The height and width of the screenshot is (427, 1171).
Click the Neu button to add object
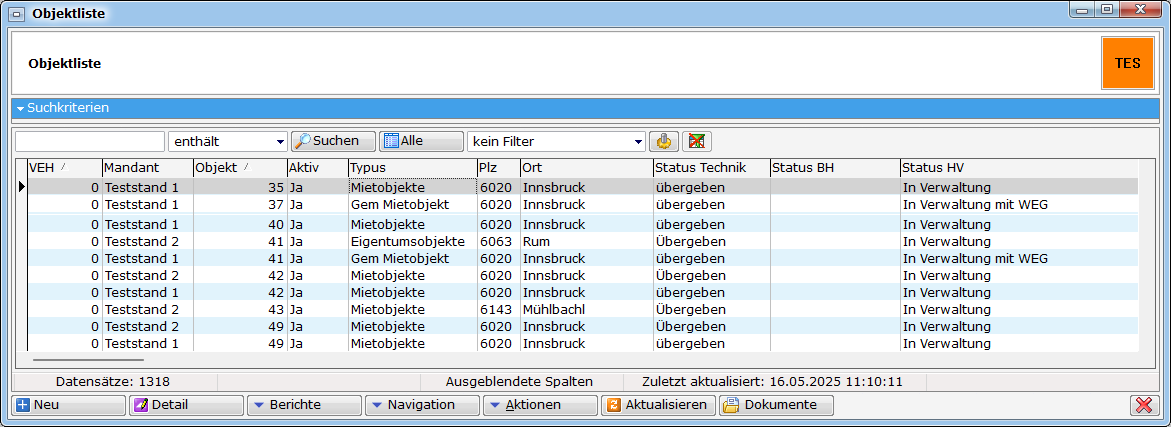coord(68,405)
